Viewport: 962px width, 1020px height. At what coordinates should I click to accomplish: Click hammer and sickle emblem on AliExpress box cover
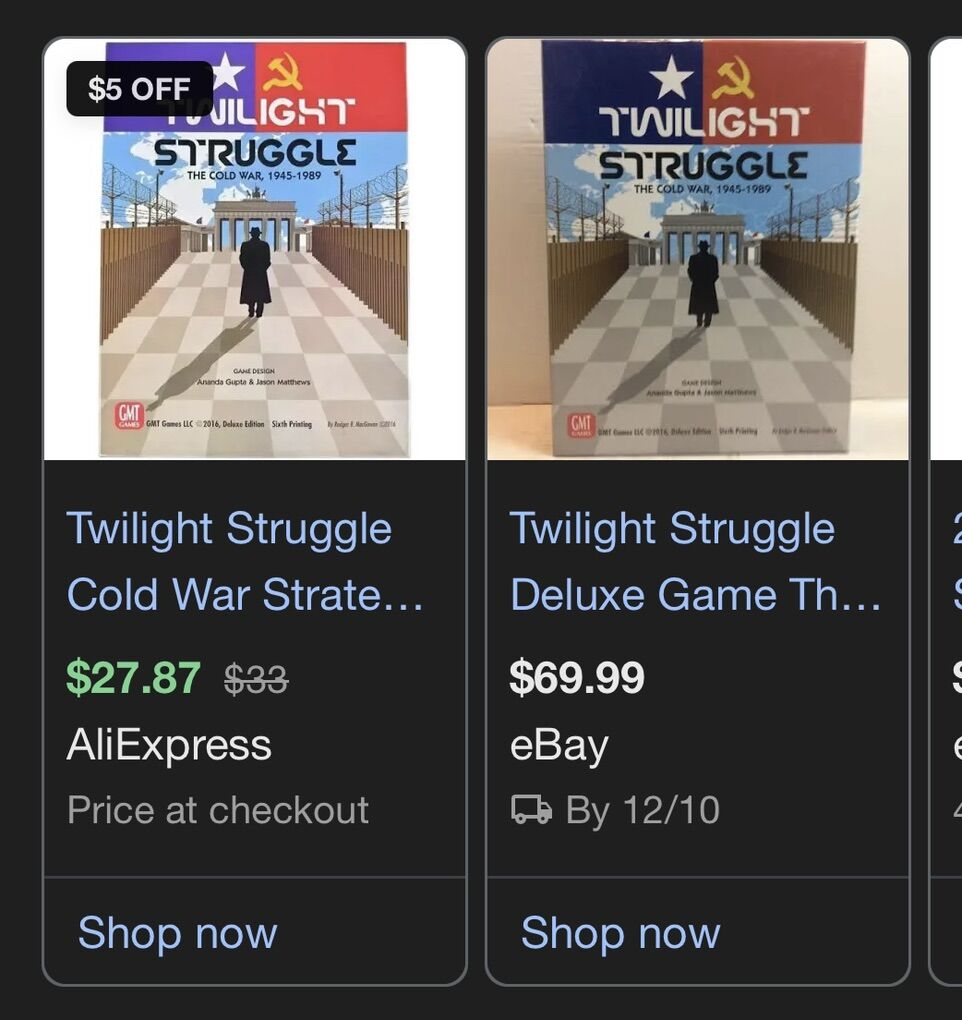coord(283,71)
